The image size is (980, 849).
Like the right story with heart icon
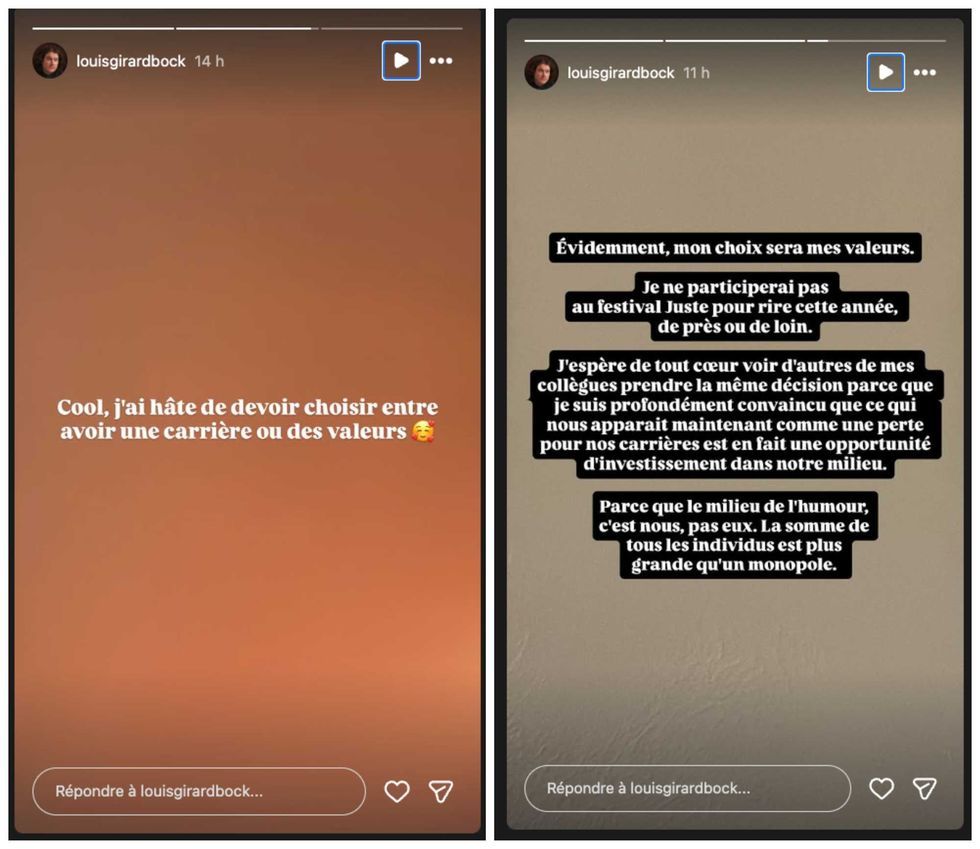coord(881,788)
